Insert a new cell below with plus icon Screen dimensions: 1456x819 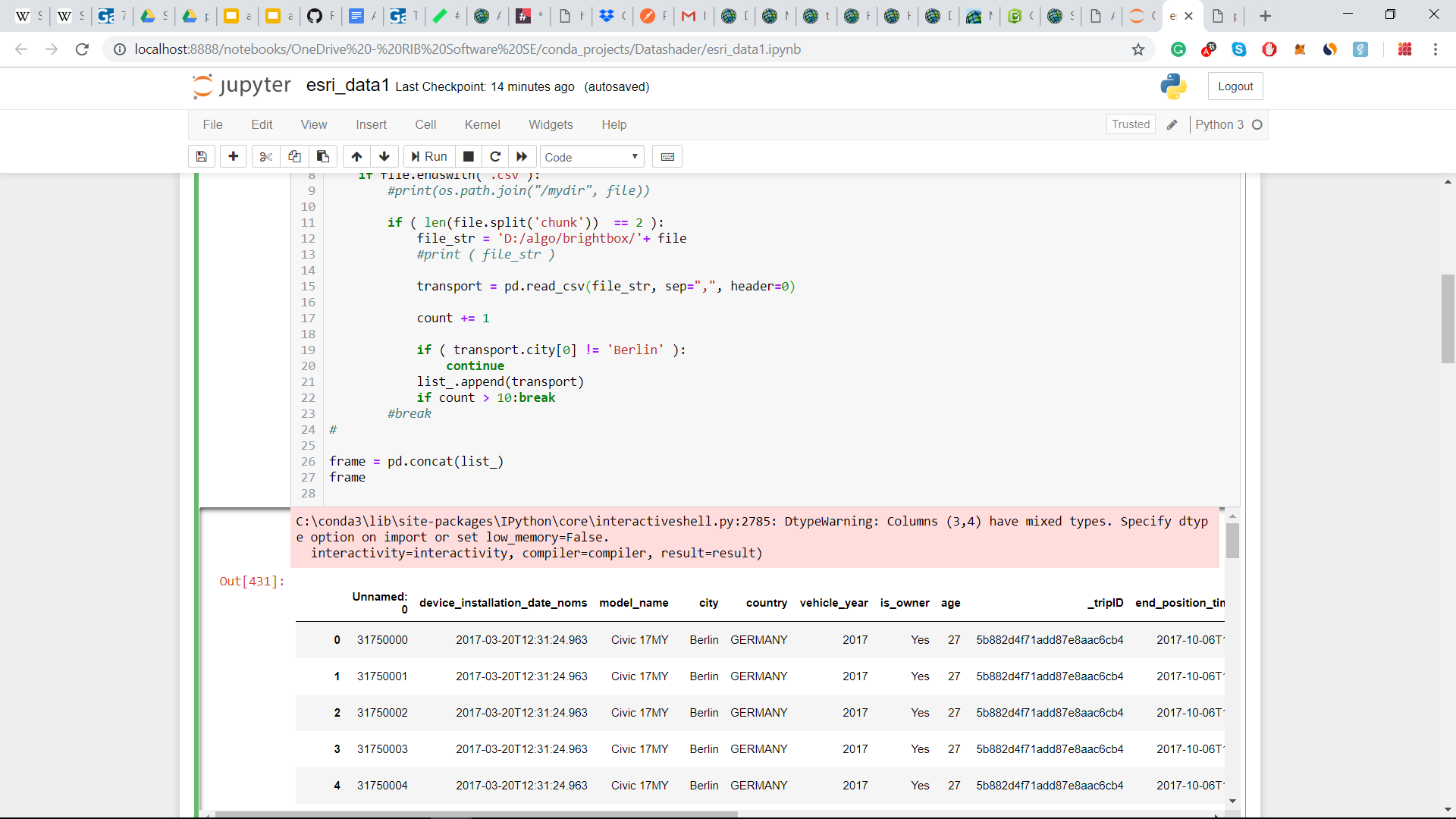pos(233,156)
